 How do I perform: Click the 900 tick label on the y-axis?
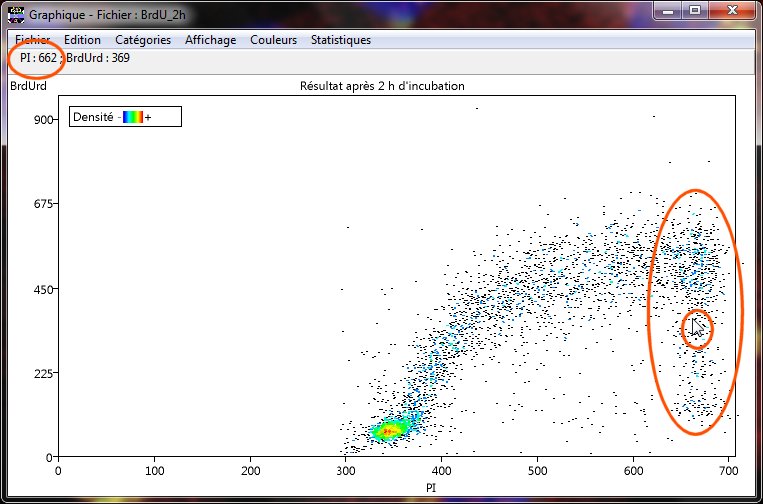[x=42, y=119]
